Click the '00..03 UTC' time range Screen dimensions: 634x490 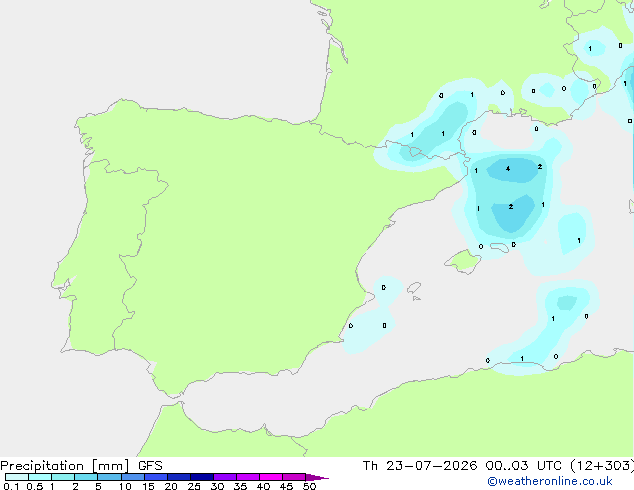[x=524, y=466]
